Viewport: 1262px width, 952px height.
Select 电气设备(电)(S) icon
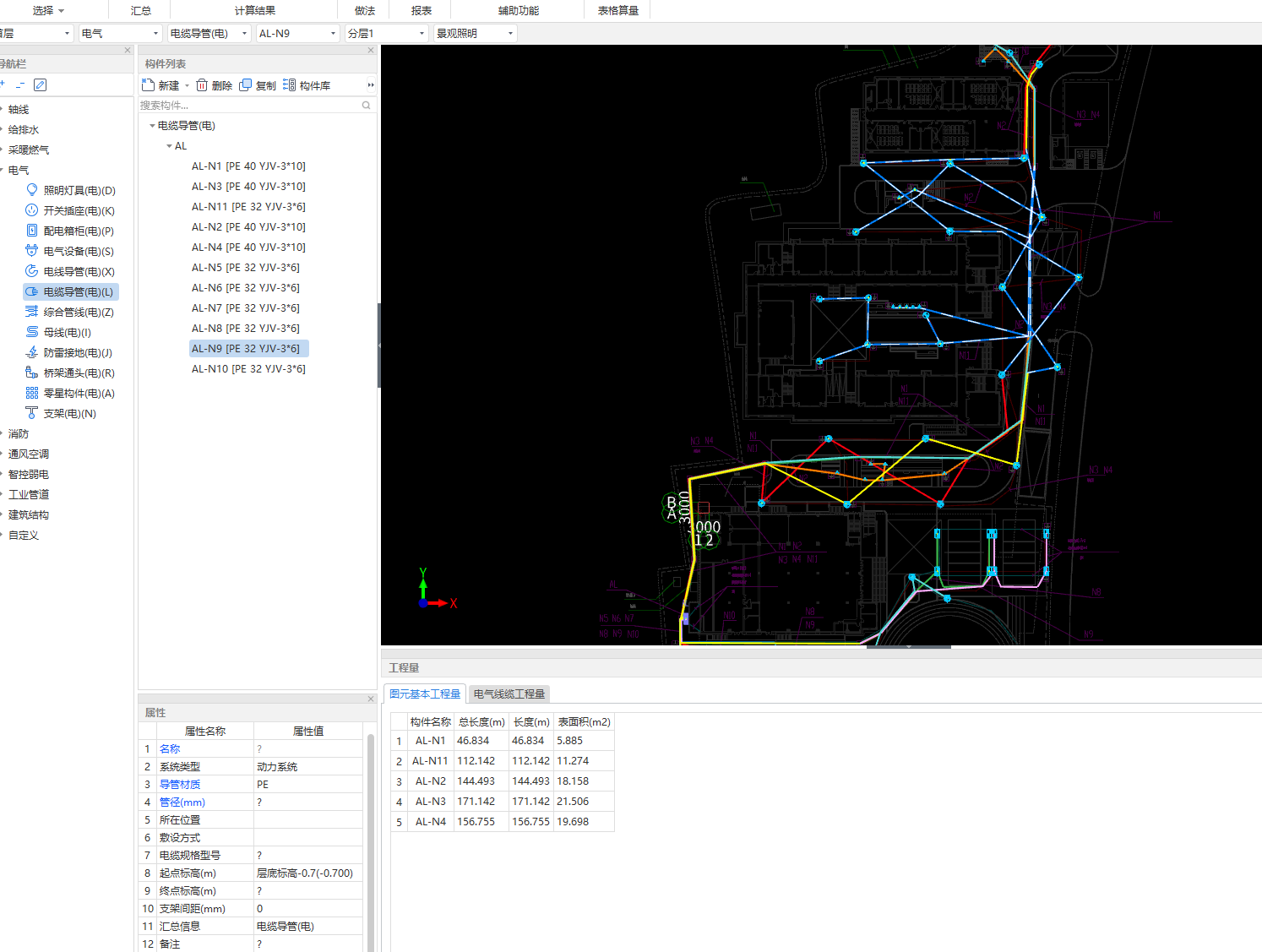point(32,251)
